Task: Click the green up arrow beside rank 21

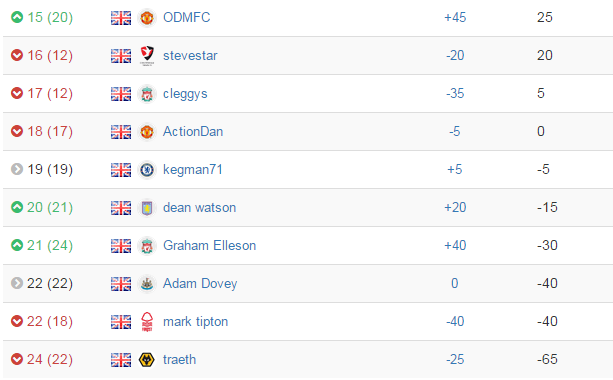Action: click(x=17, y=245)
